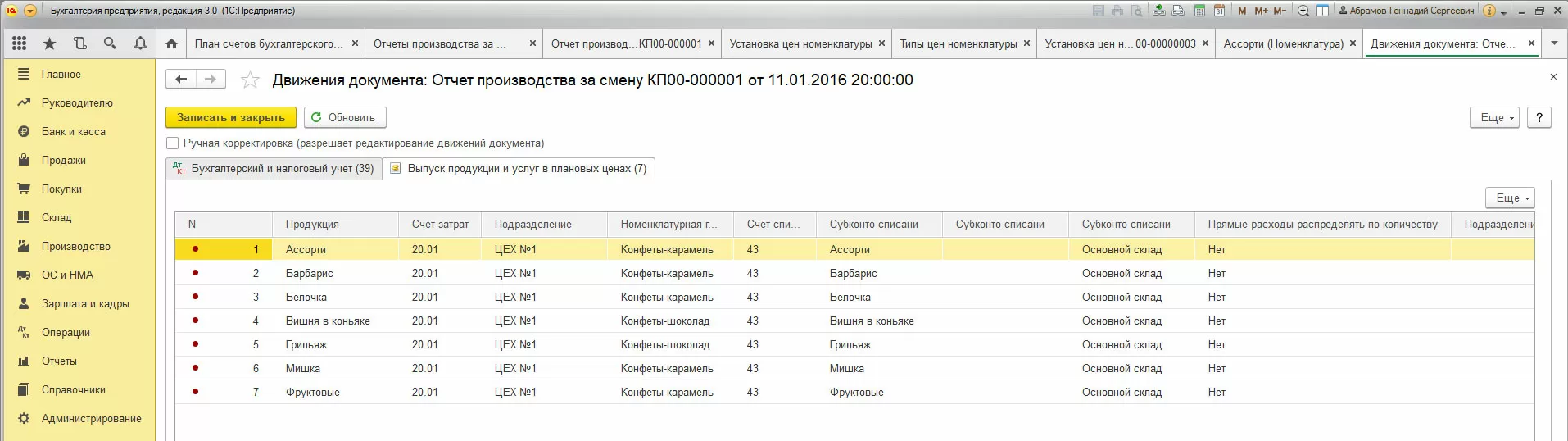
Task: Open notifications bell icon
Action: tap(140, 43)
